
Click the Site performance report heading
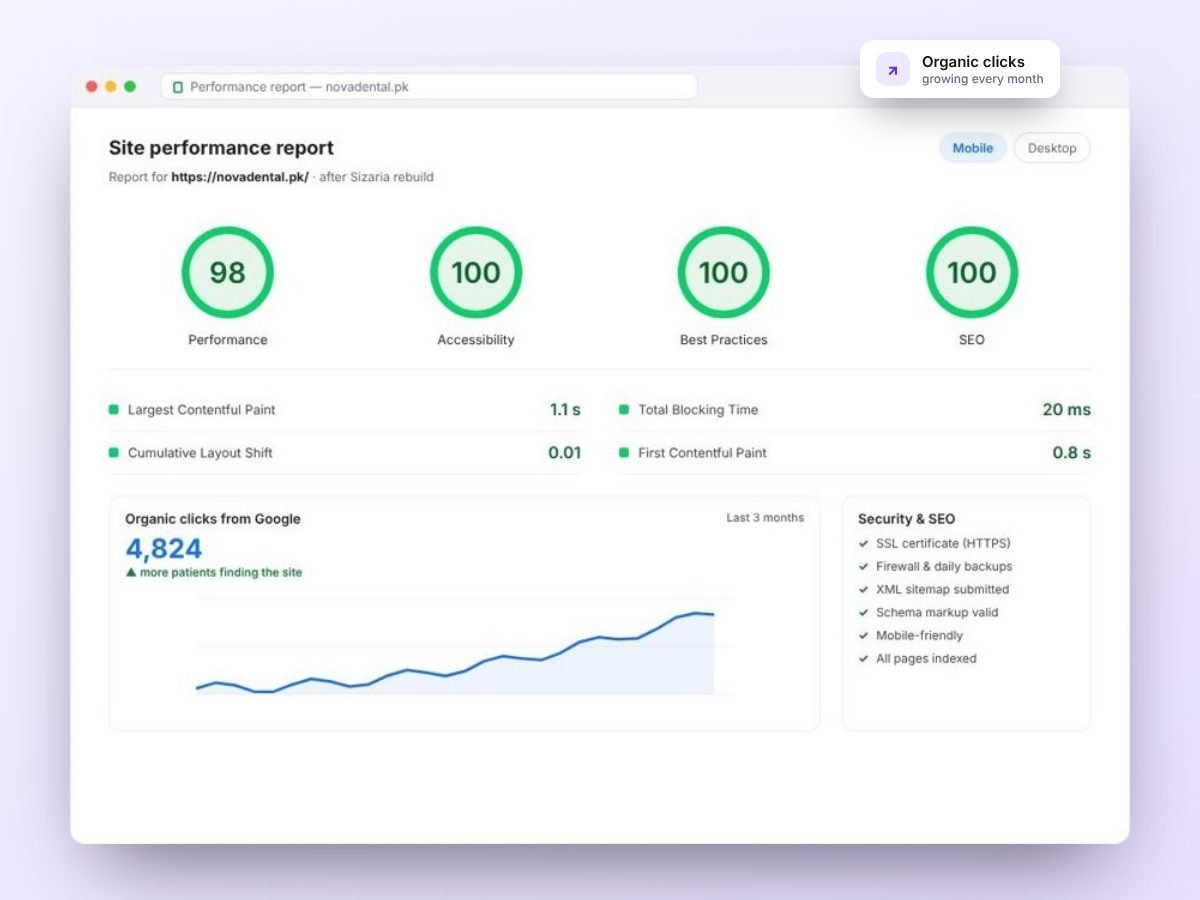pos(221,148)
